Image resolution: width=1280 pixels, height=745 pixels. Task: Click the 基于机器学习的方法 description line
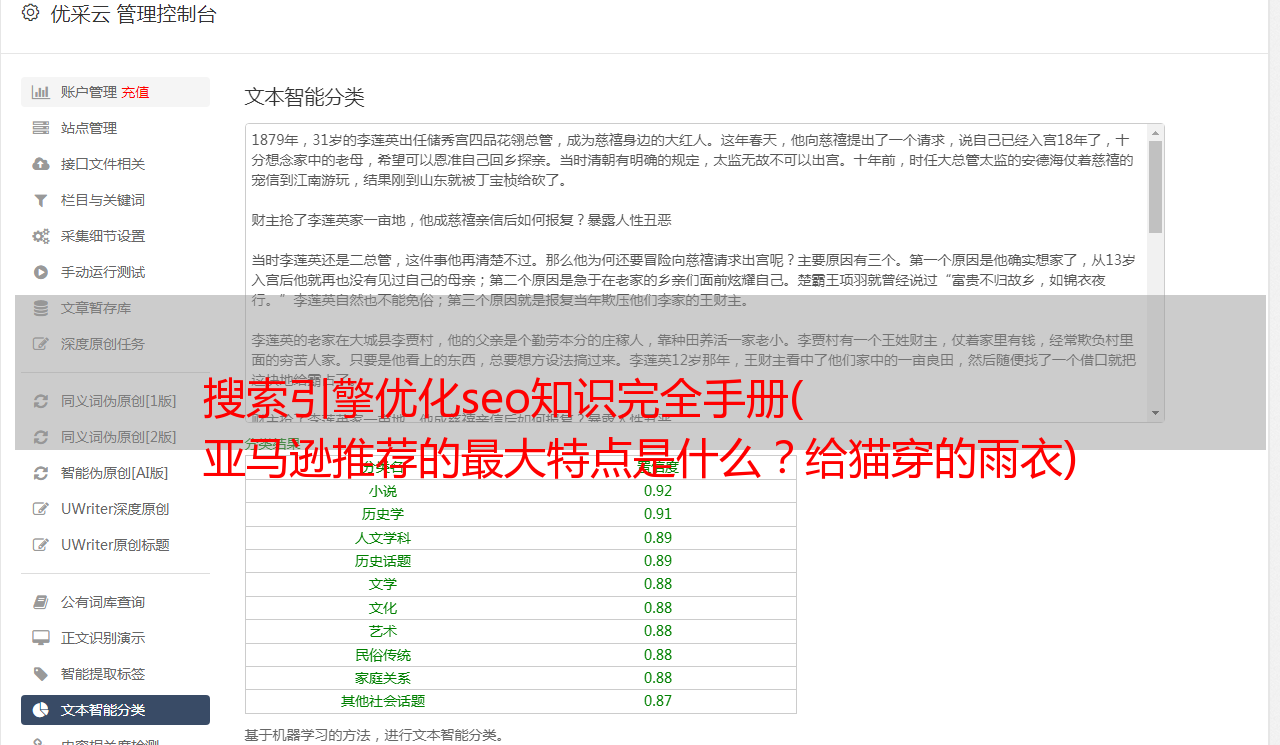[375, 735]
